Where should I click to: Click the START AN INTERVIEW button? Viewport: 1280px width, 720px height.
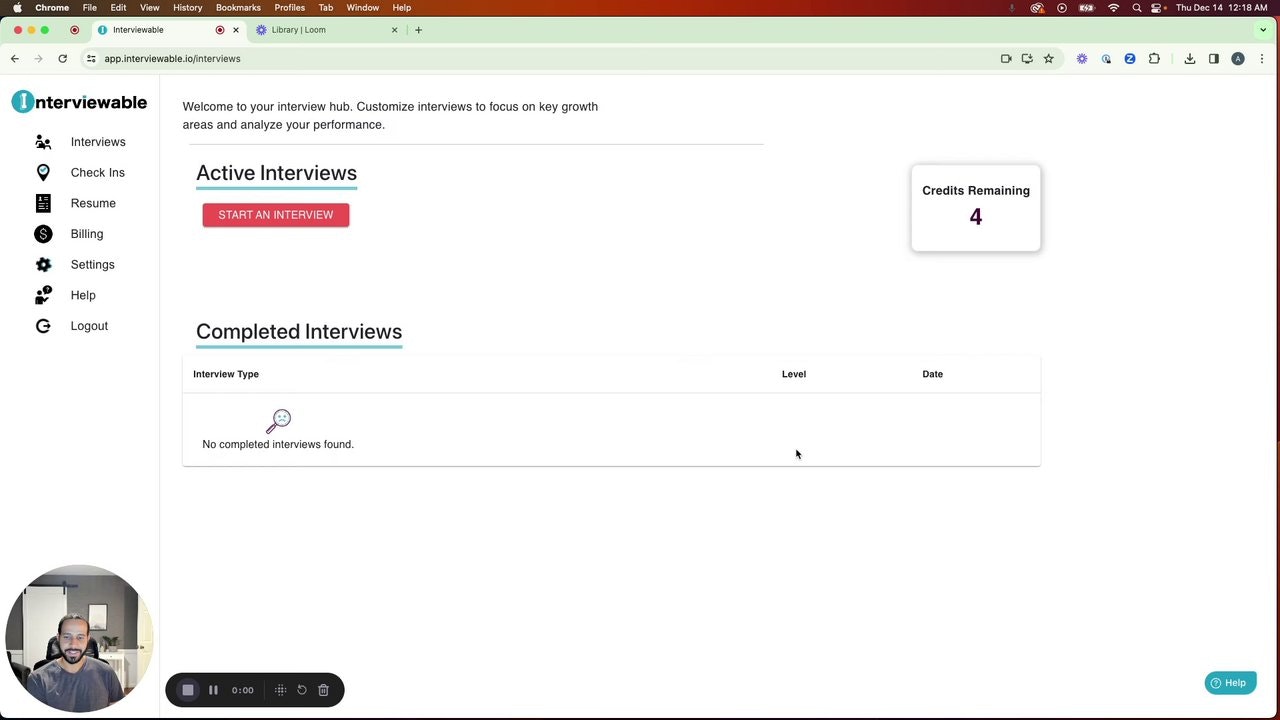click(275, 214)
